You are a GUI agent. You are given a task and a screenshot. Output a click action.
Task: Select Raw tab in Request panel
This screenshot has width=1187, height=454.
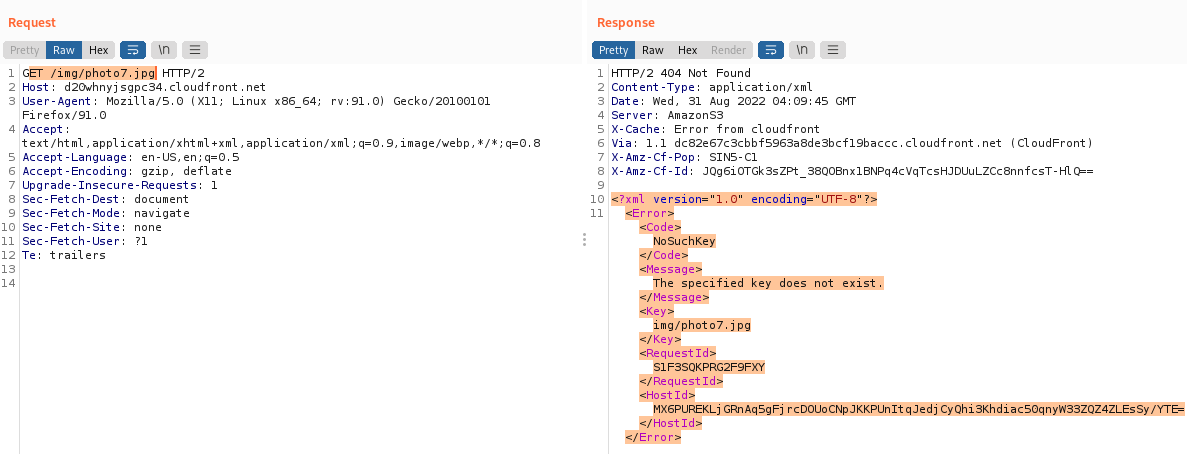(64, 50)
